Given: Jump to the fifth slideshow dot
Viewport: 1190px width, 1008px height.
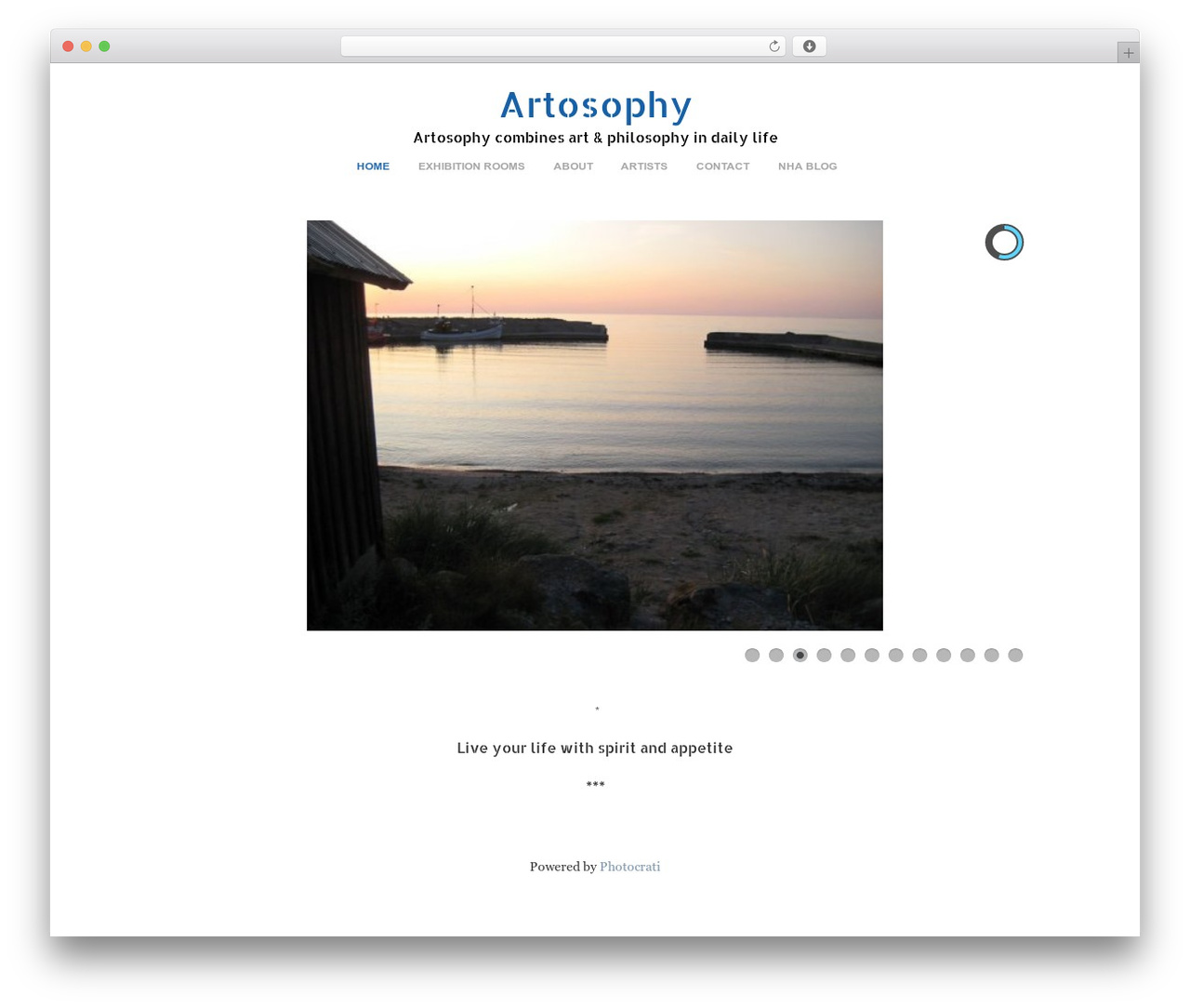Looking at the screenshot, I should [848, 656].
